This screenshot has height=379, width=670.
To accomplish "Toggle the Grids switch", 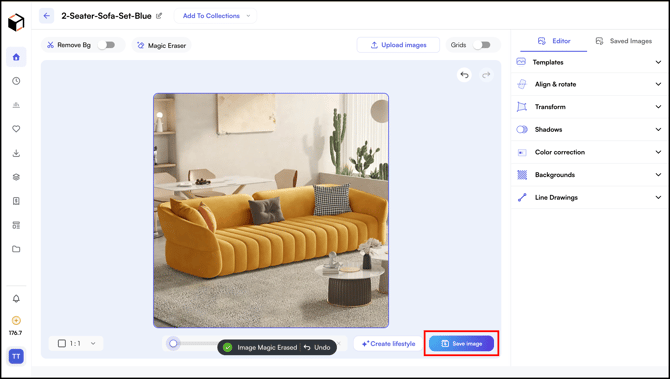I will pos(482,45).
